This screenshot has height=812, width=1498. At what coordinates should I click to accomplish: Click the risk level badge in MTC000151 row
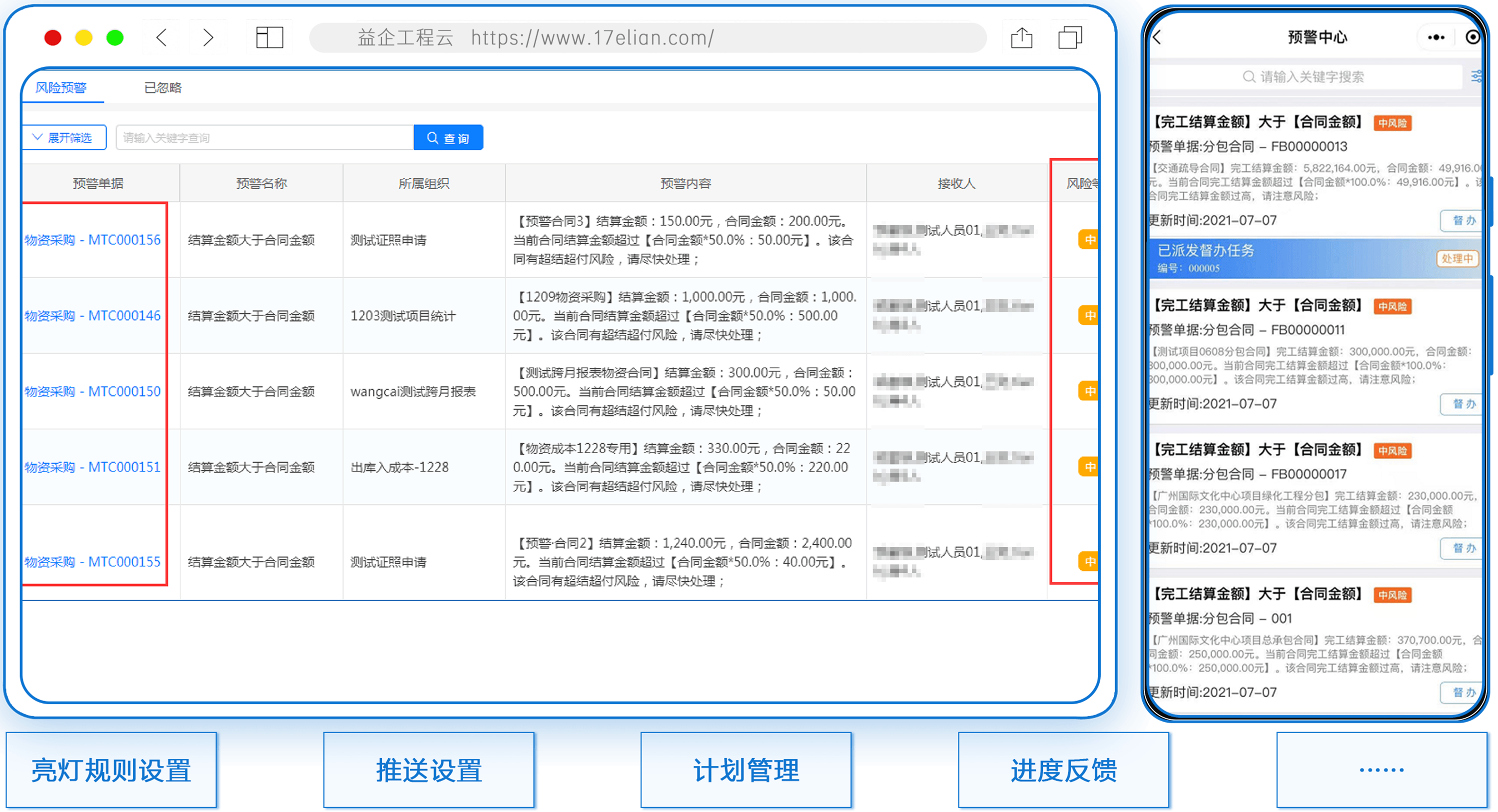(1089, 467)
